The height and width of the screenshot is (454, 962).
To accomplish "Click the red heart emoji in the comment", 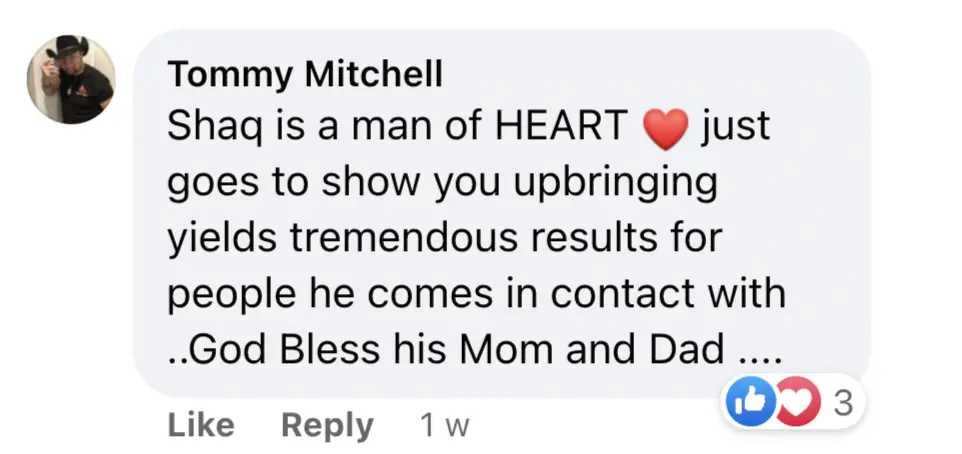I will coord(665,129).
